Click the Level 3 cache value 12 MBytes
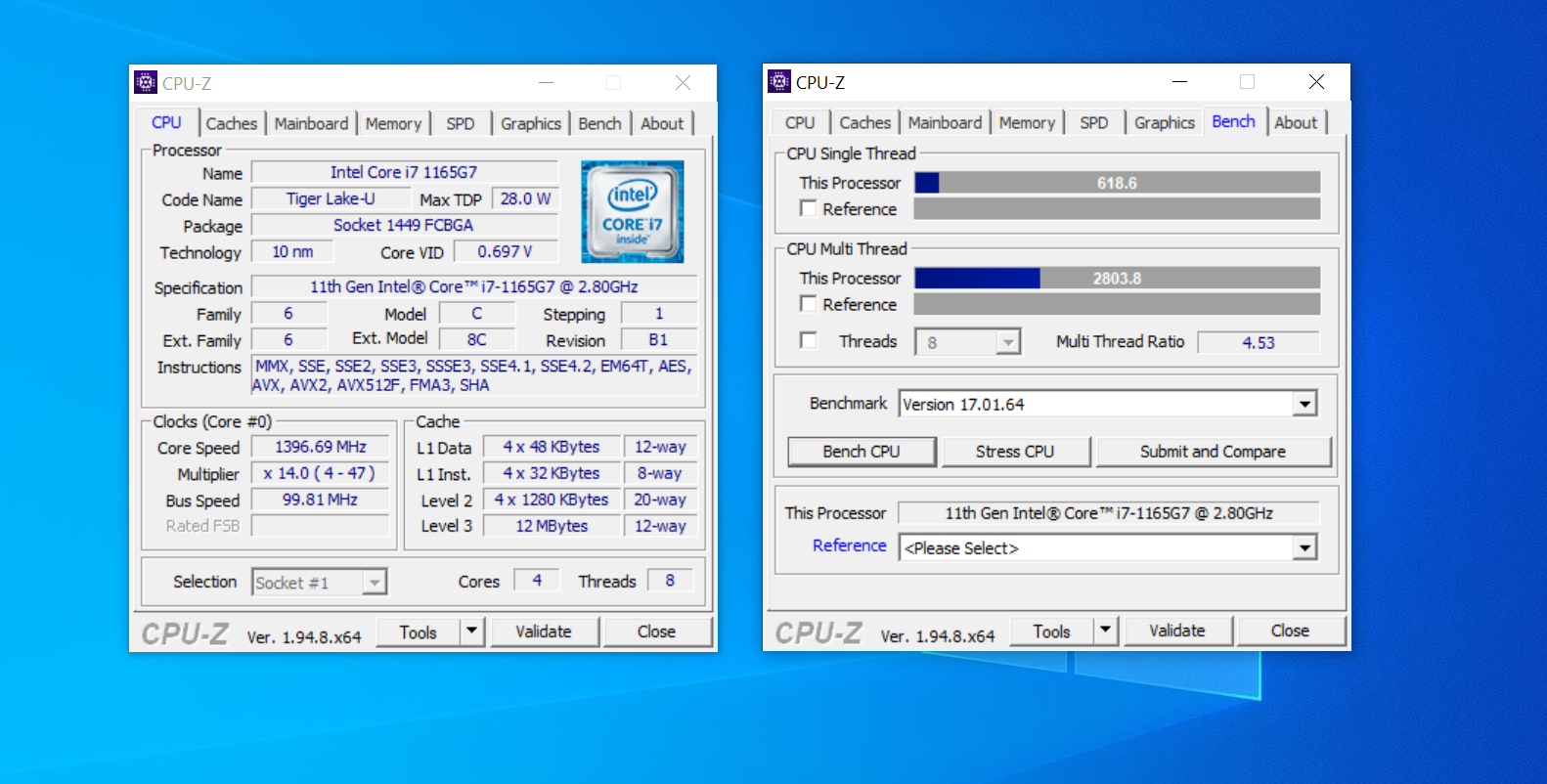Image resolution: width=1547 pixels, height=784 pixels. point(552,526)
